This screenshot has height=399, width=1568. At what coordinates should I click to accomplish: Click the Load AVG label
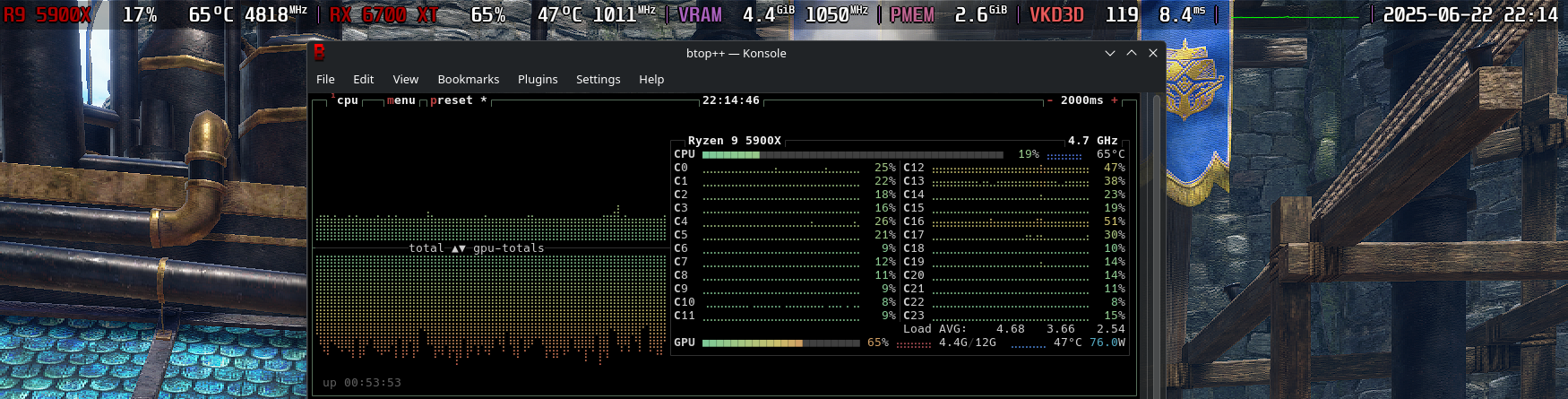click(935, 329)
